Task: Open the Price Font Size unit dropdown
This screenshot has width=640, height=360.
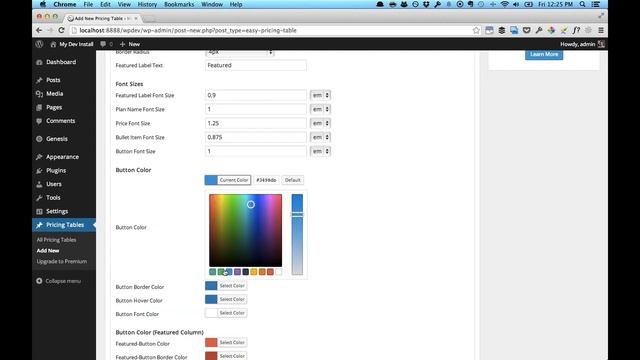Action: [320, 123]
